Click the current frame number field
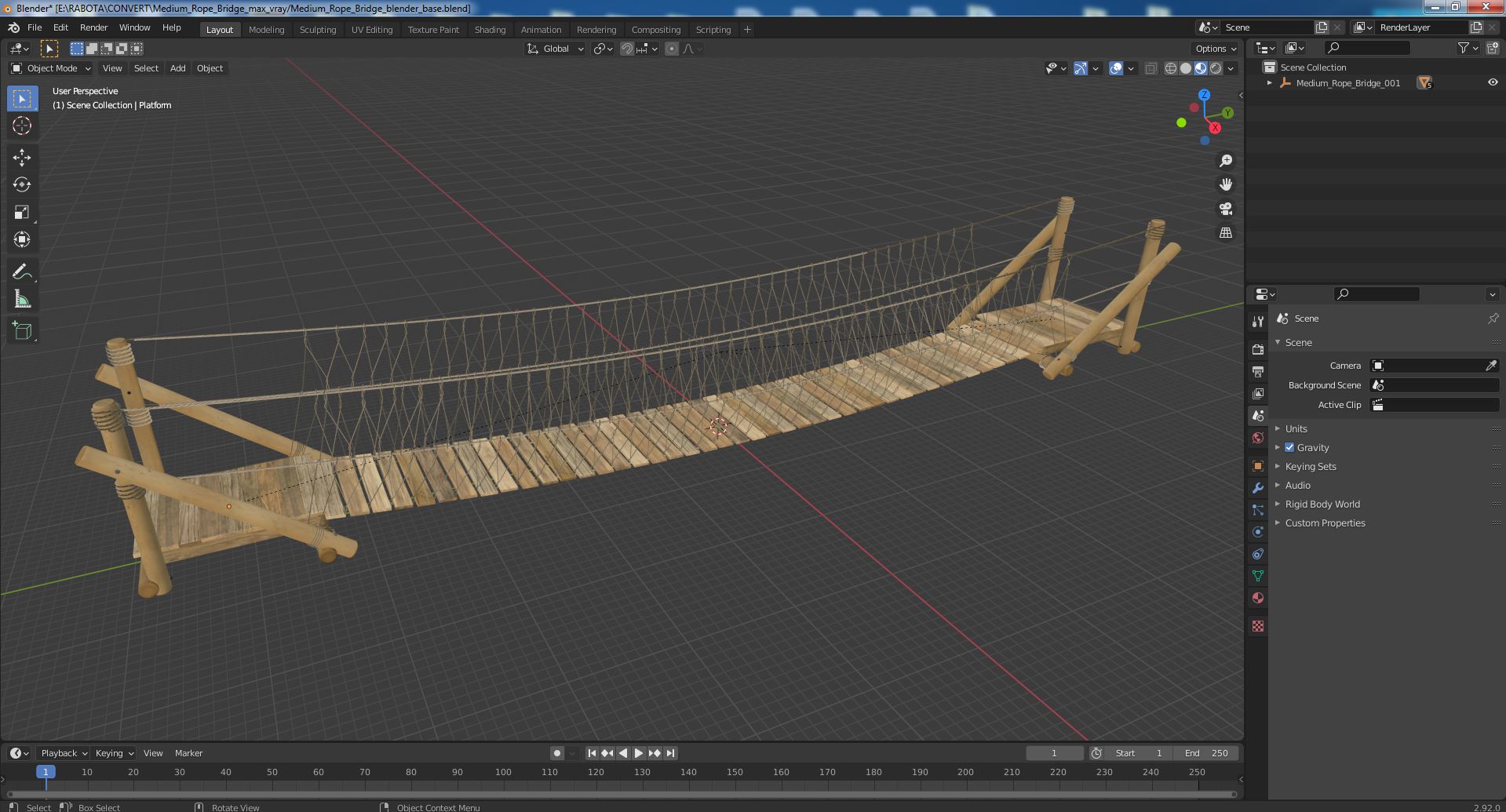The image size is (1506, 812). 1054,753
